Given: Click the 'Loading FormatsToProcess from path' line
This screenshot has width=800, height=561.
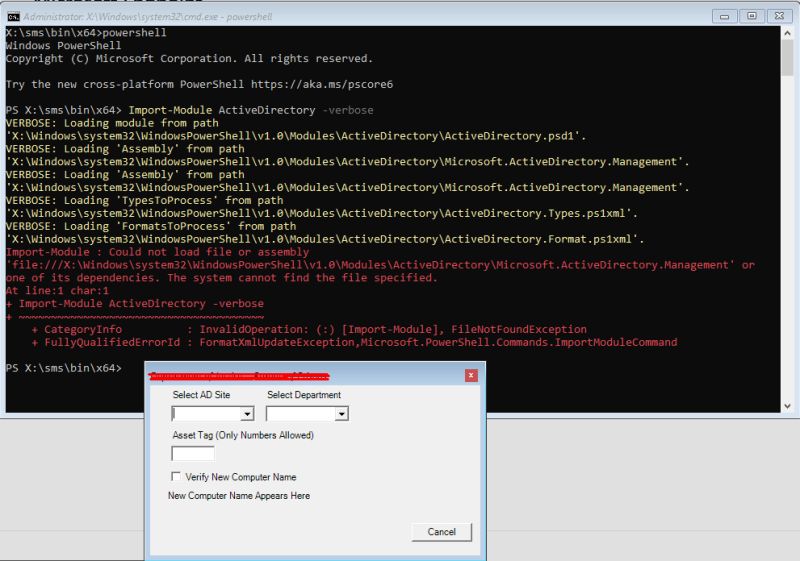Looking at the screenshot, I should click(151, 226).
